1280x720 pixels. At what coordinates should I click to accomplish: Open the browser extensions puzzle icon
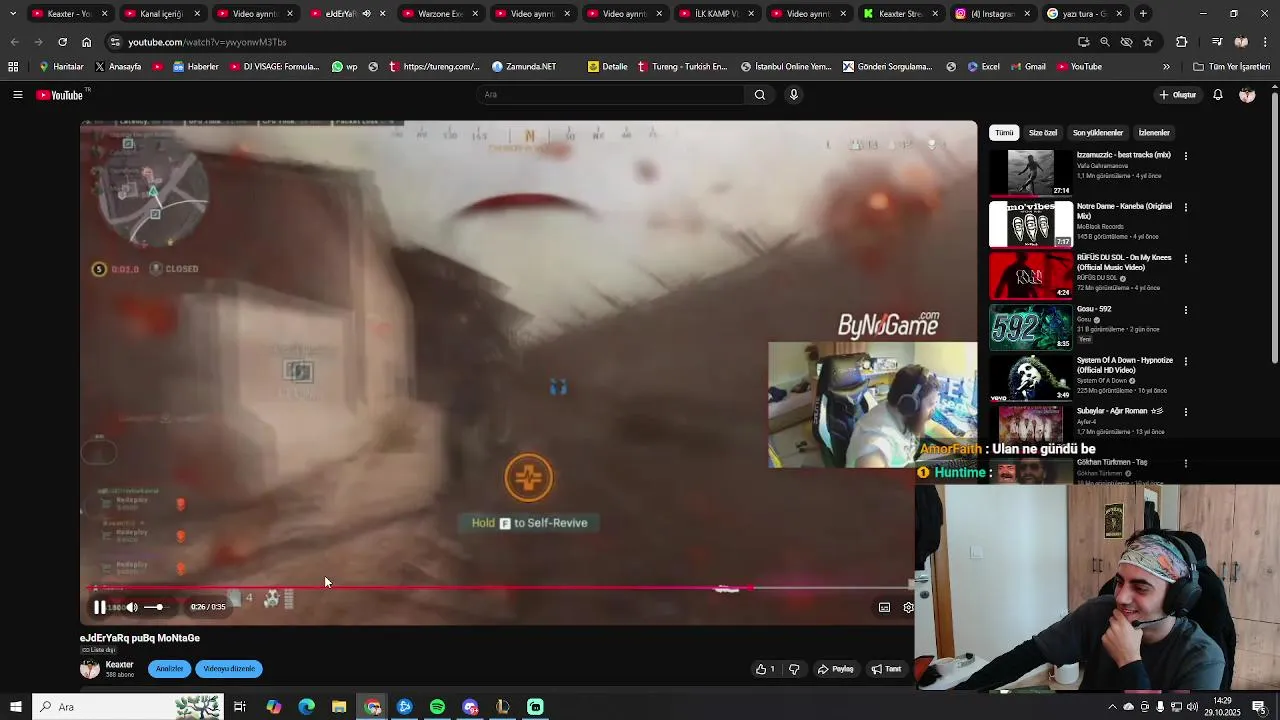point(1182,42)
